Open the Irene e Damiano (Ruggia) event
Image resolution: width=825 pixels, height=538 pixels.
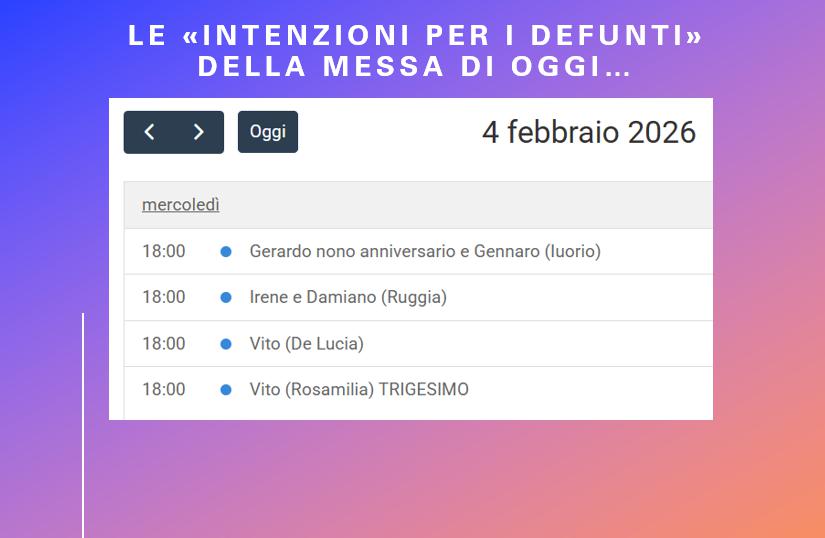point(348,297)
